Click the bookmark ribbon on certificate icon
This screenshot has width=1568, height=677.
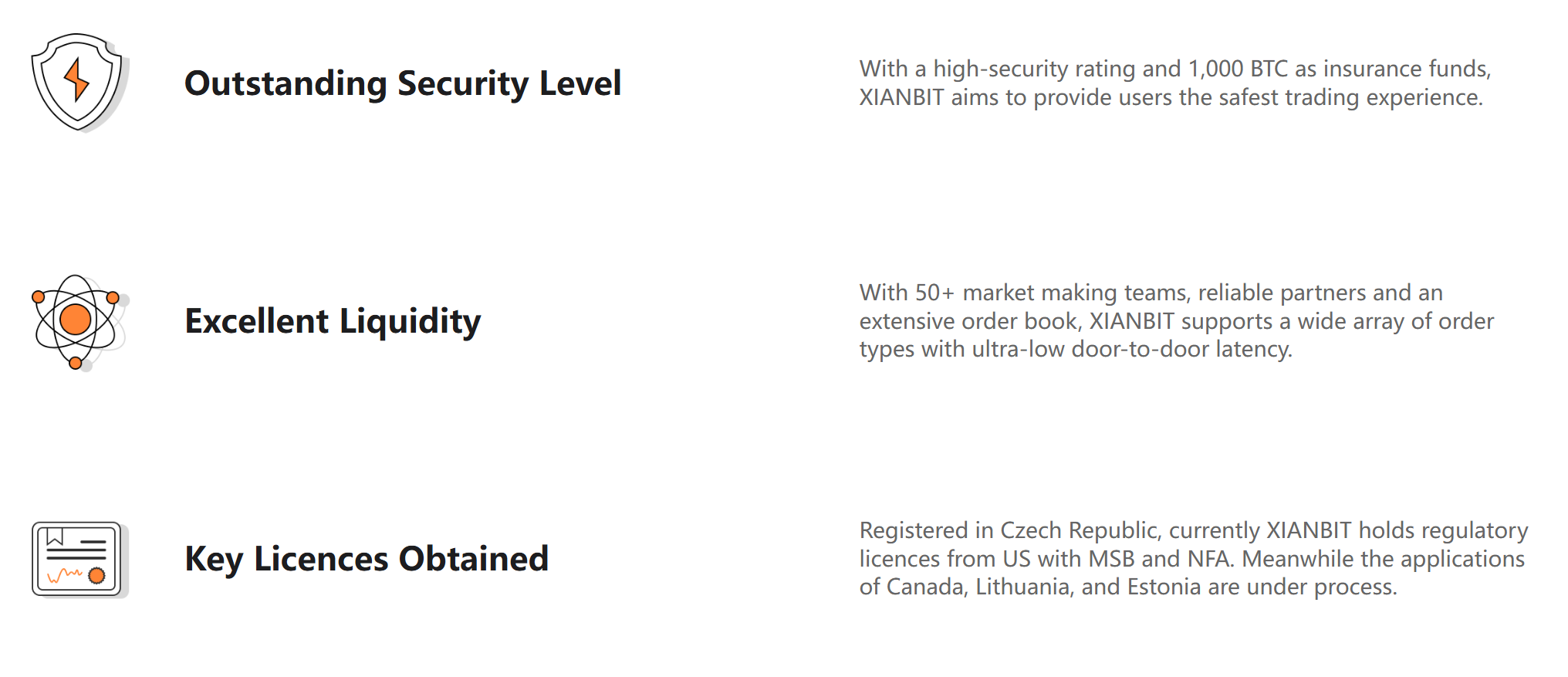coord(55,537)
